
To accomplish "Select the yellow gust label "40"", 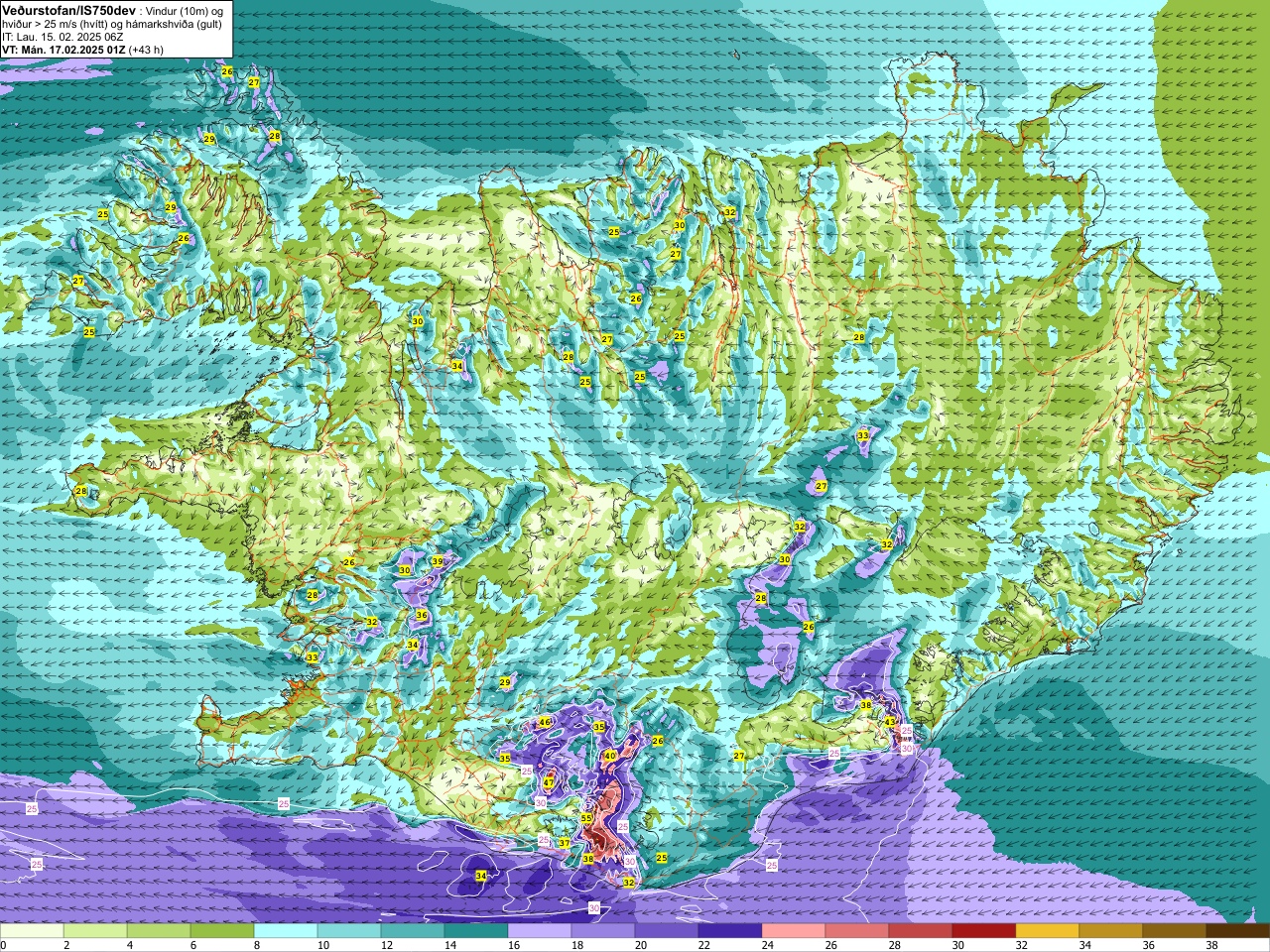I will (610, 756).
